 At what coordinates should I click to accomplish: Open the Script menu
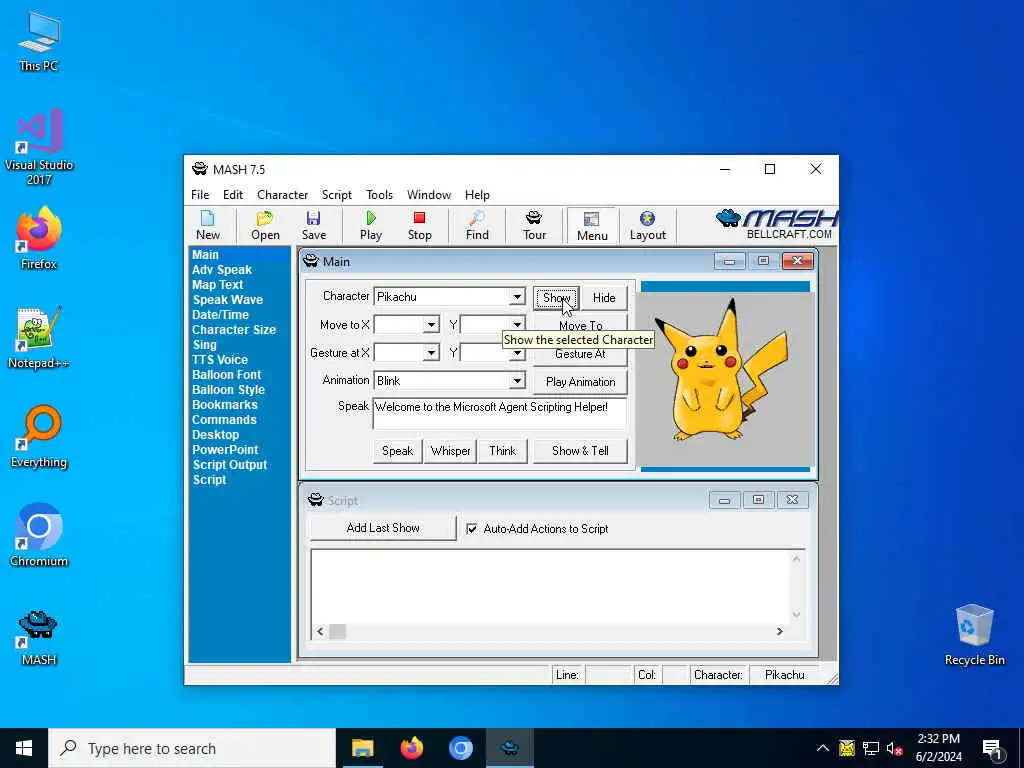pyautogui.click(x=336, y=195)
